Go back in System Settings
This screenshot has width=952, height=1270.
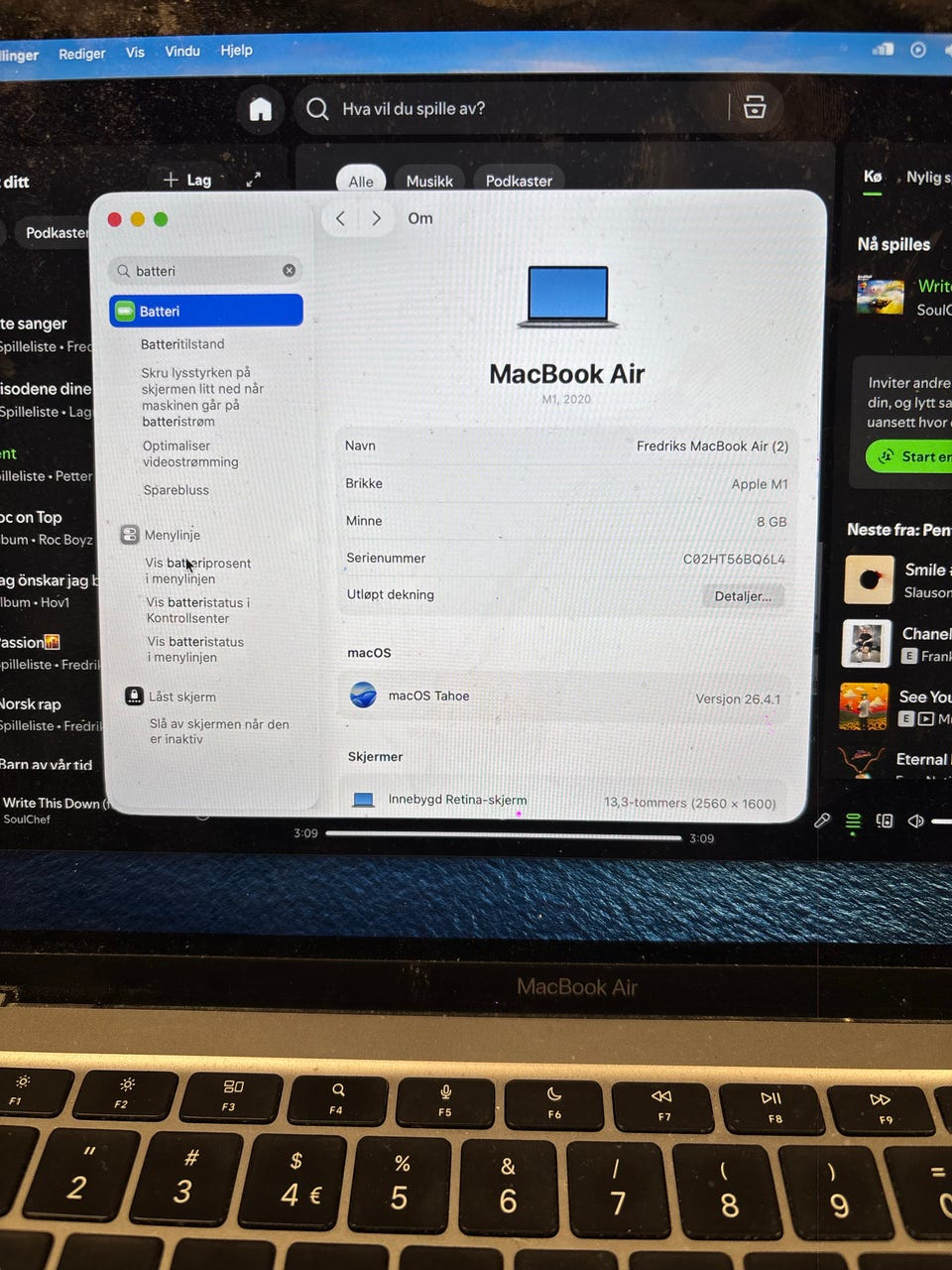coord(340,218)
